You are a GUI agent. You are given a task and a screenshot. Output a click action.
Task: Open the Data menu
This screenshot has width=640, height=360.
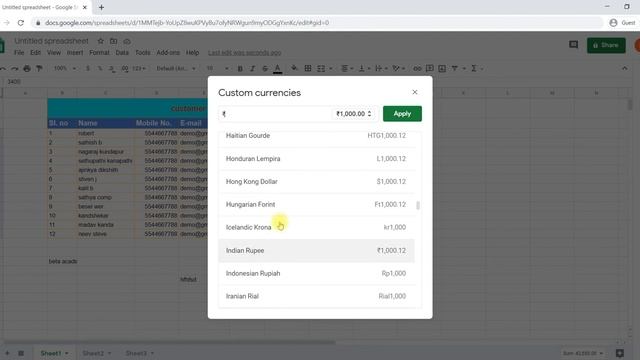[x=122, y=53]
